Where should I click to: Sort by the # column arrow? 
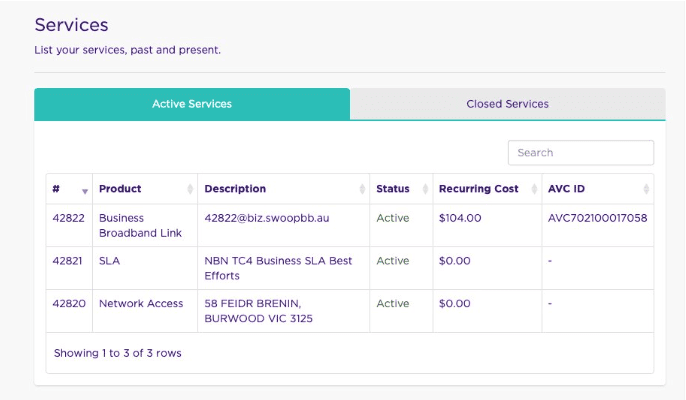tap(85, 190)
